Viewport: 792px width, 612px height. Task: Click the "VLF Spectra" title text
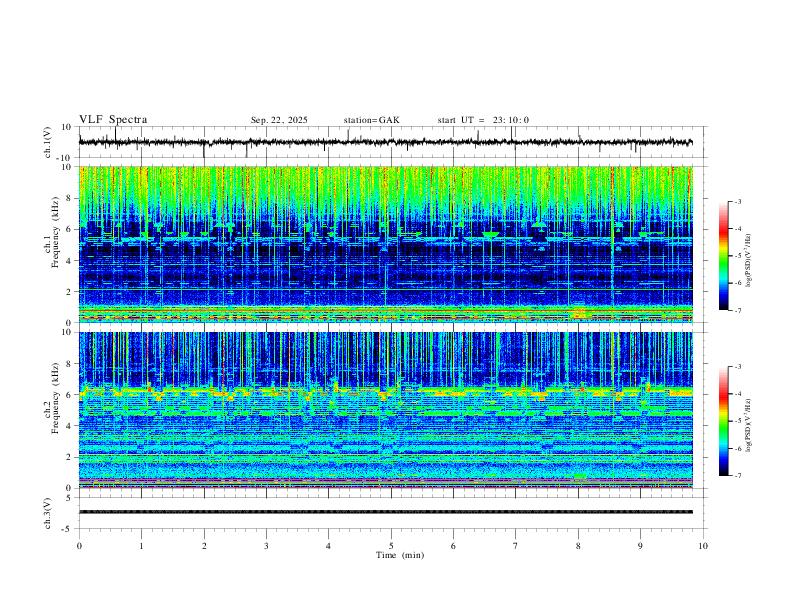tap(113, 120)
